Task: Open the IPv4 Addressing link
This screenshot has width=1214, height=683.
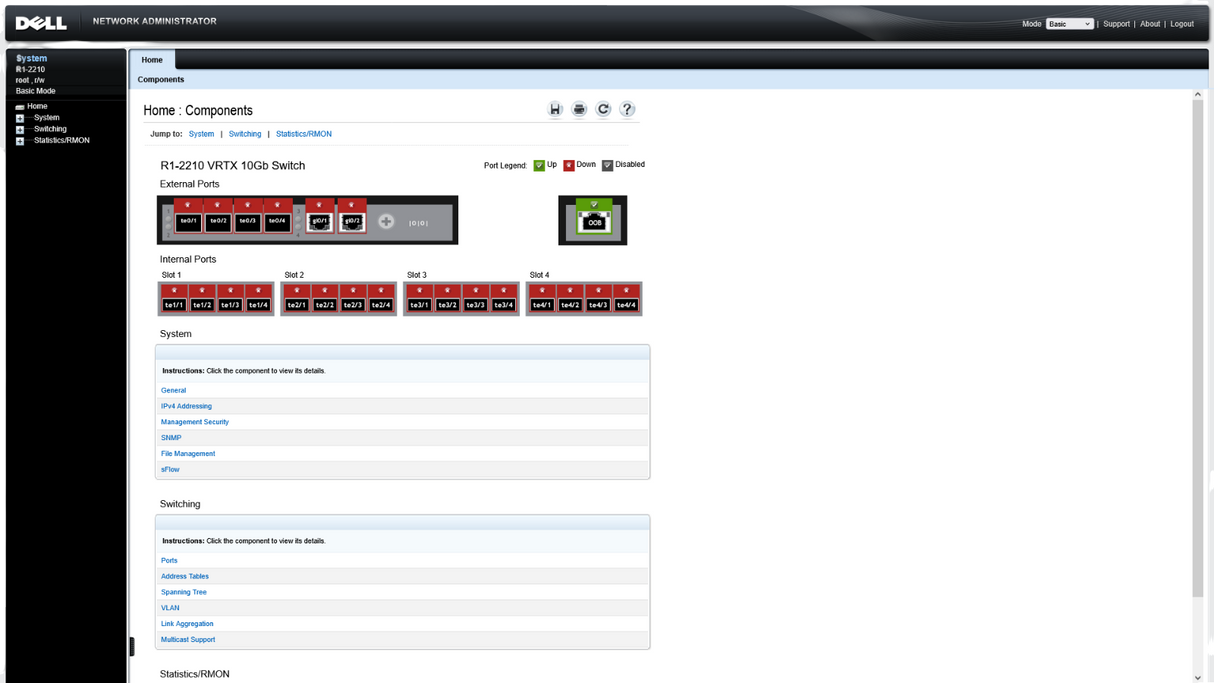Action: pyautogui.click(x=186, y=406)
